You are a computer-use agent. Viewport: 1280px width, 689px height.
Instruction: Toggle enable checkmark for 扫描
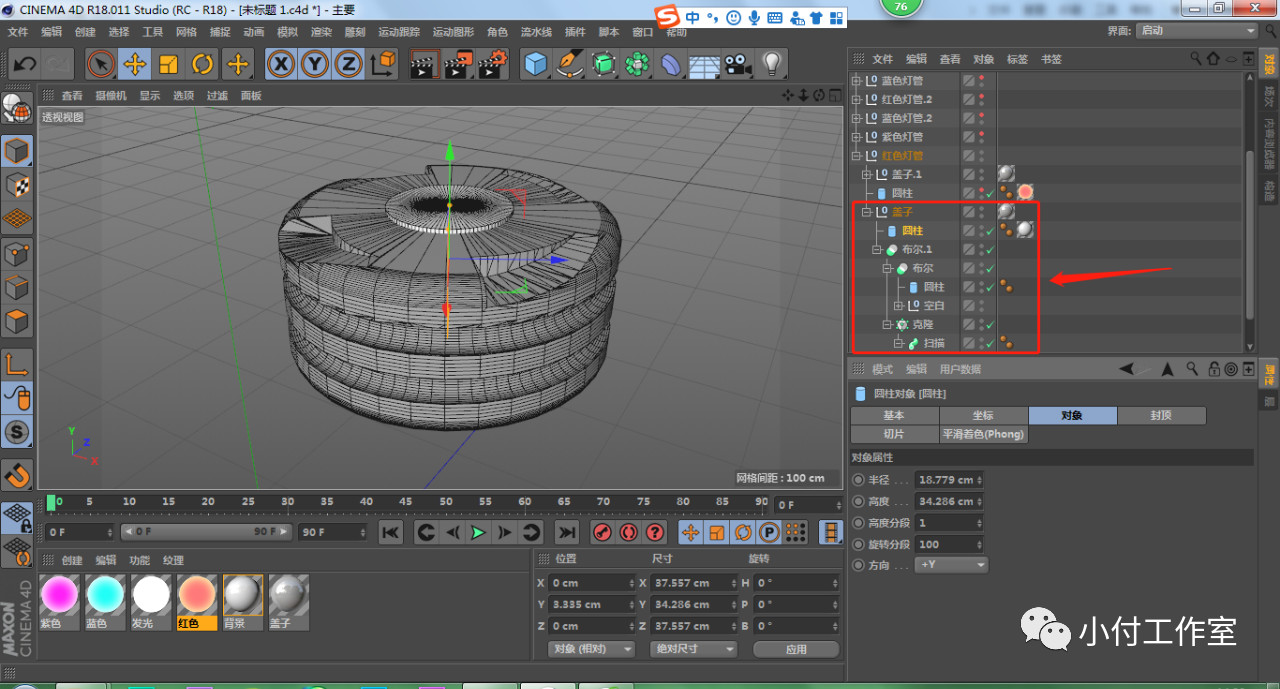[x=990, y=344]
